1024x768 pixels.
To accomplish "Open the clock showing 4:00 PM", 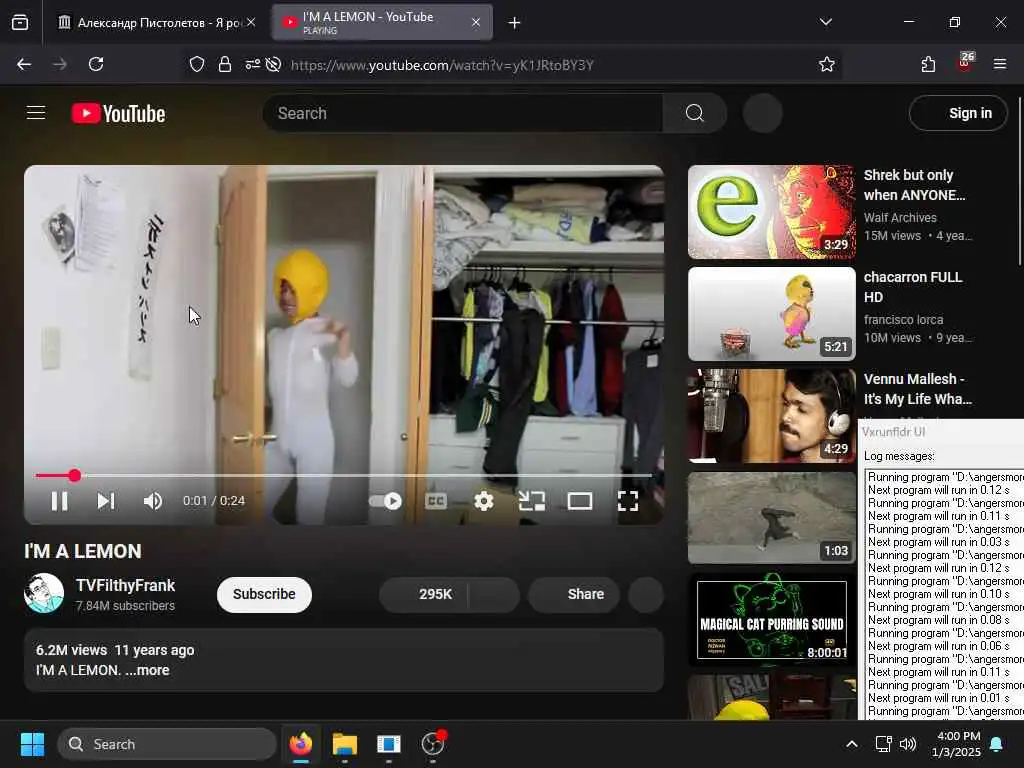I will click(956, 744).
